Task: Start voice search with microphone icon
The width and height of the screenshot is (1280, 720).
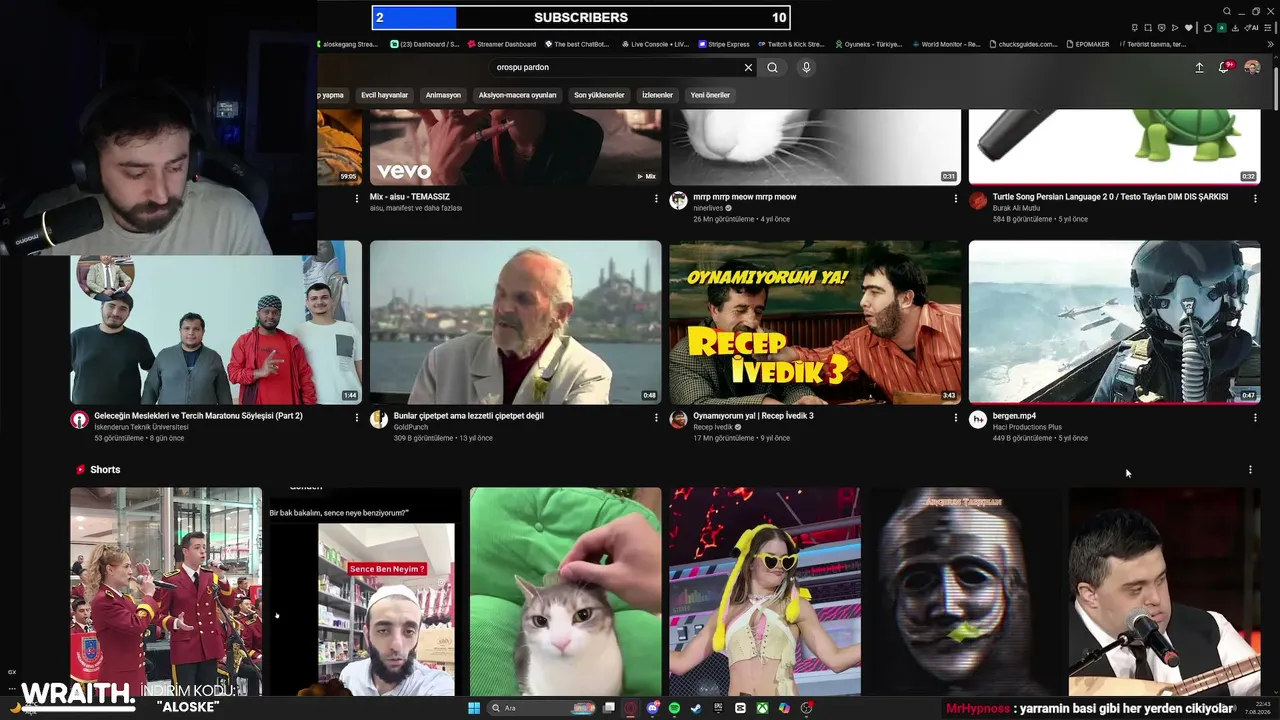Action: click(x=806, y=67)
